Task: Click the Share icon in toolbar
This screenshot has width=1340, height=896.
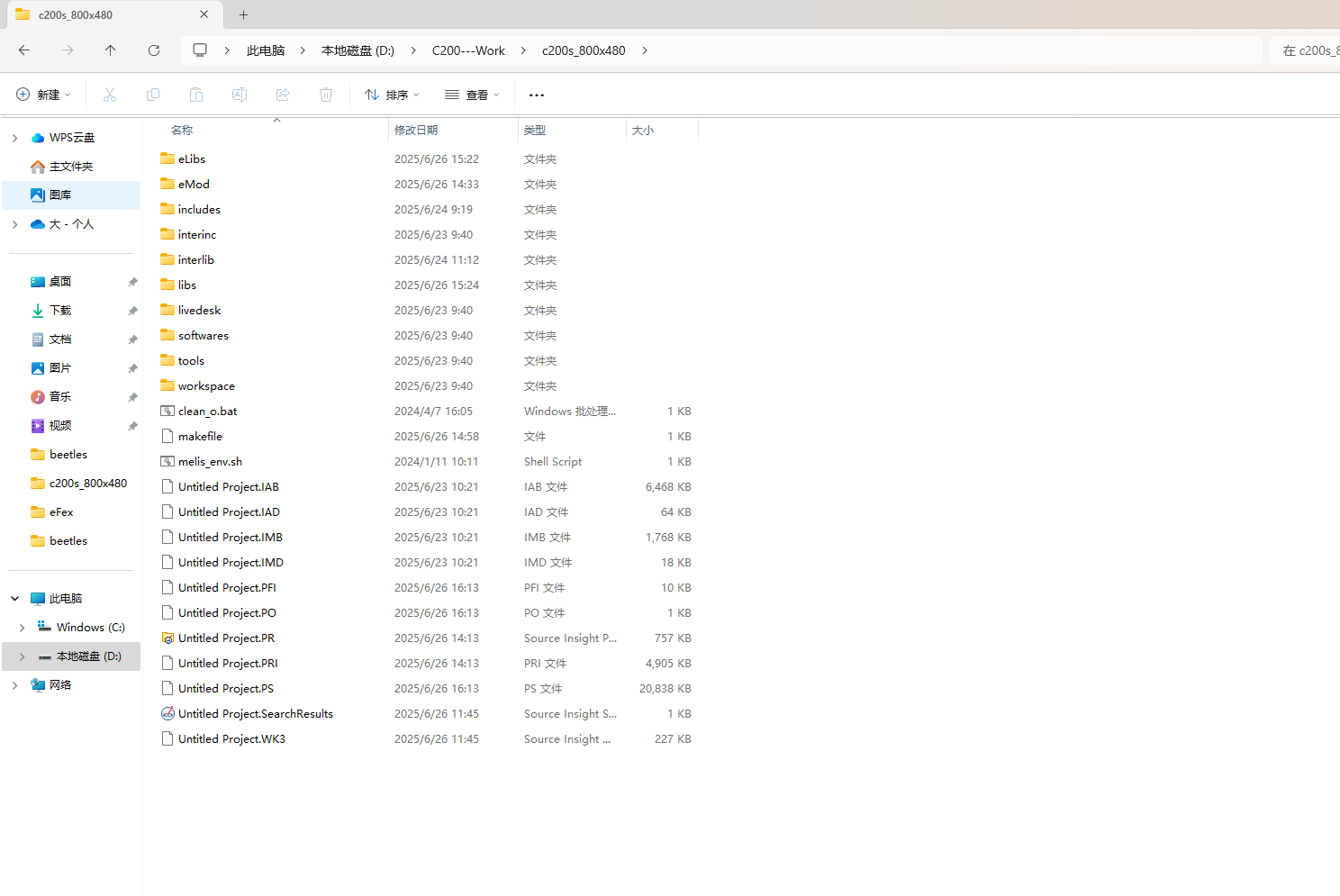Action: click(283, 95)
